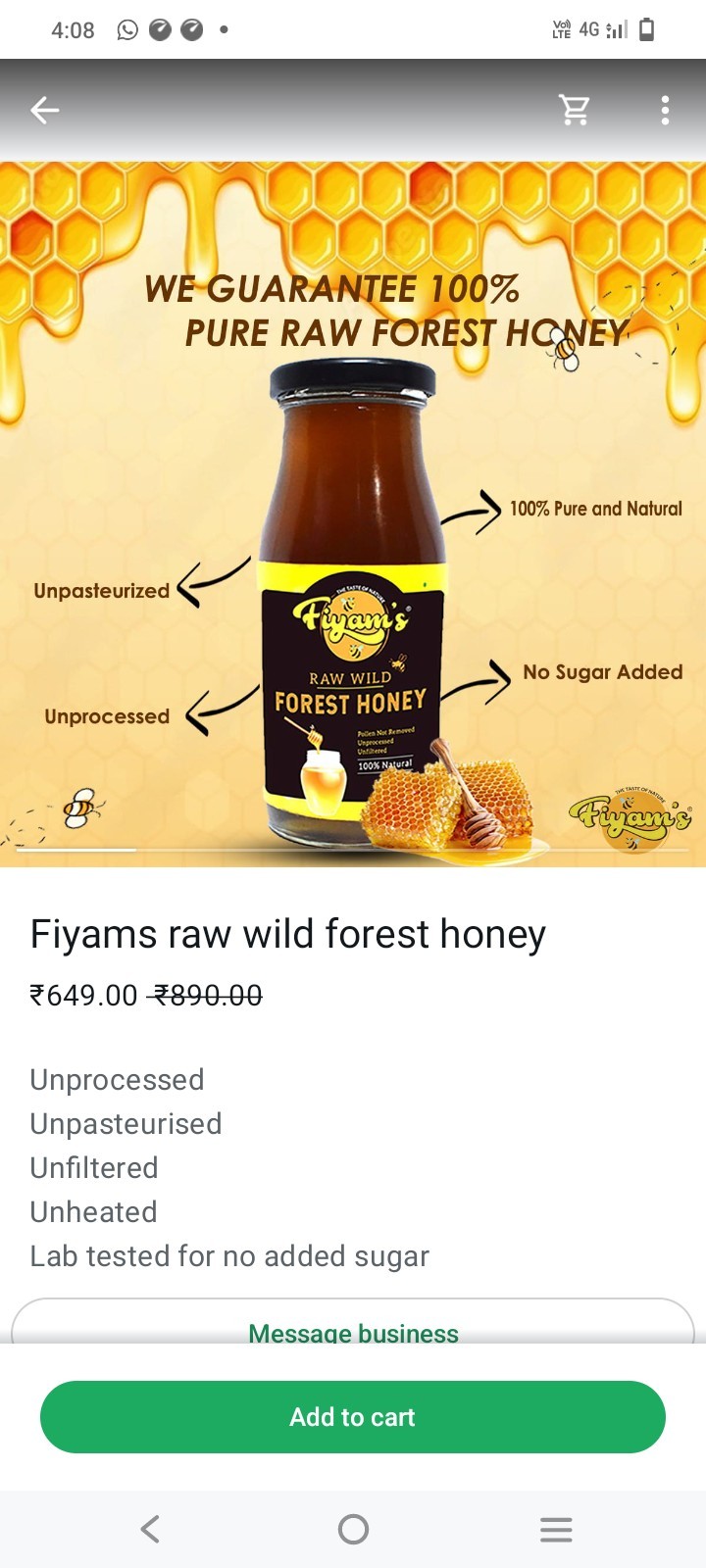The image size is (706, 1568).
Task: Tap the ₹649.00 discounted price
Action: (x=84, y=996)
